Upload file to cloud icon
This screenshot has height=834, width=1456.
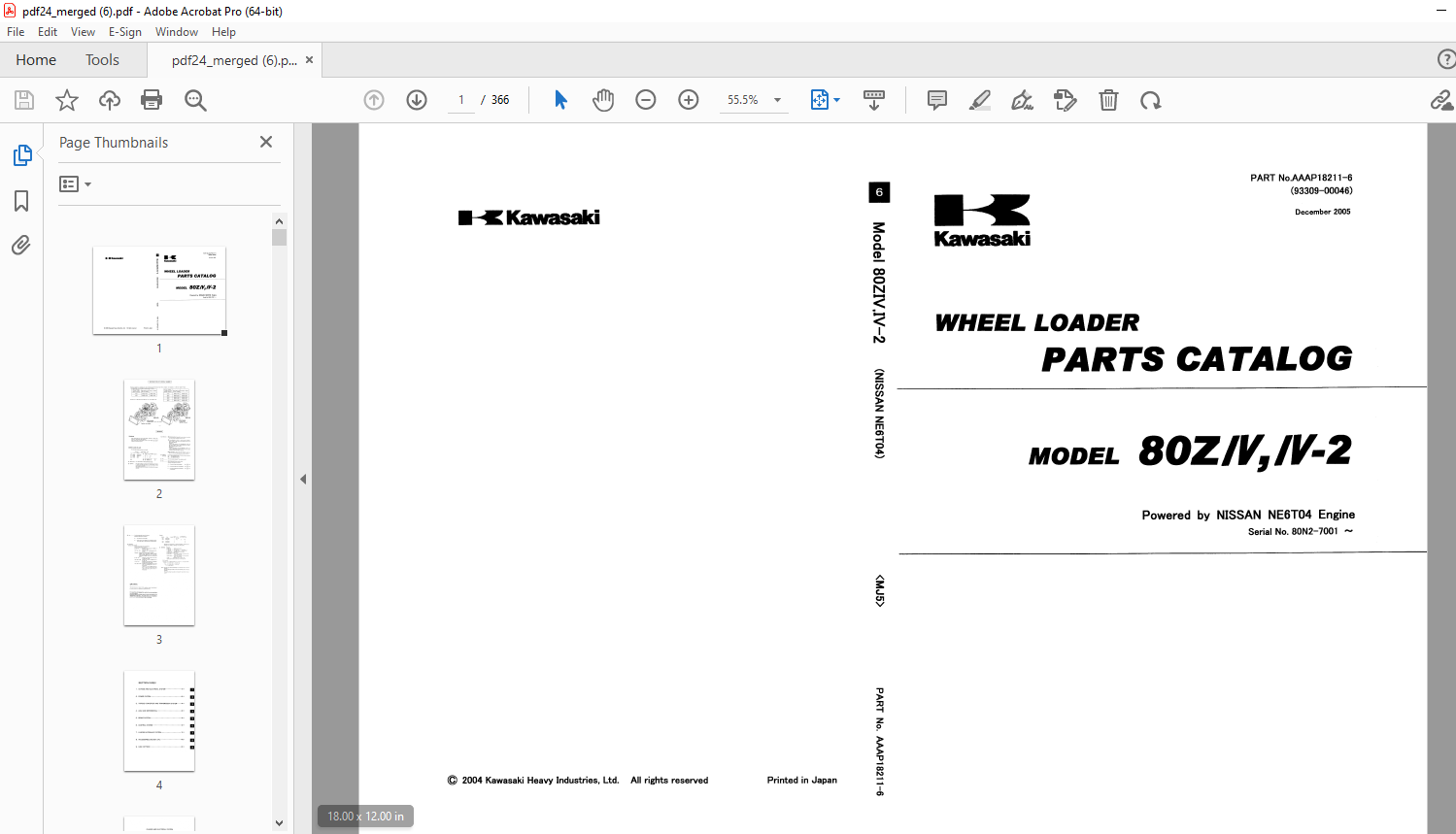[110, 100]
